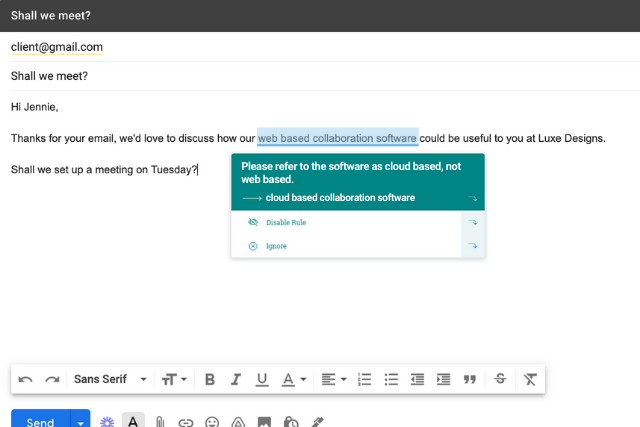Apply suggestion cloud based collaboration software

[340, 198]
